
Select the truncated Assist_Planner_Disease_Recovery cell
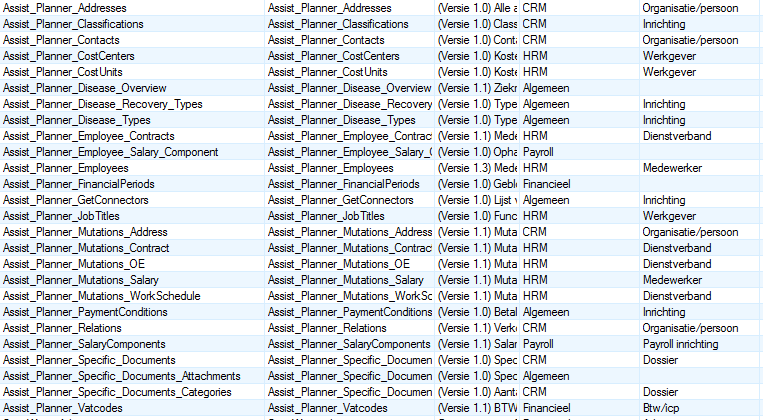(x=349, y=104)
